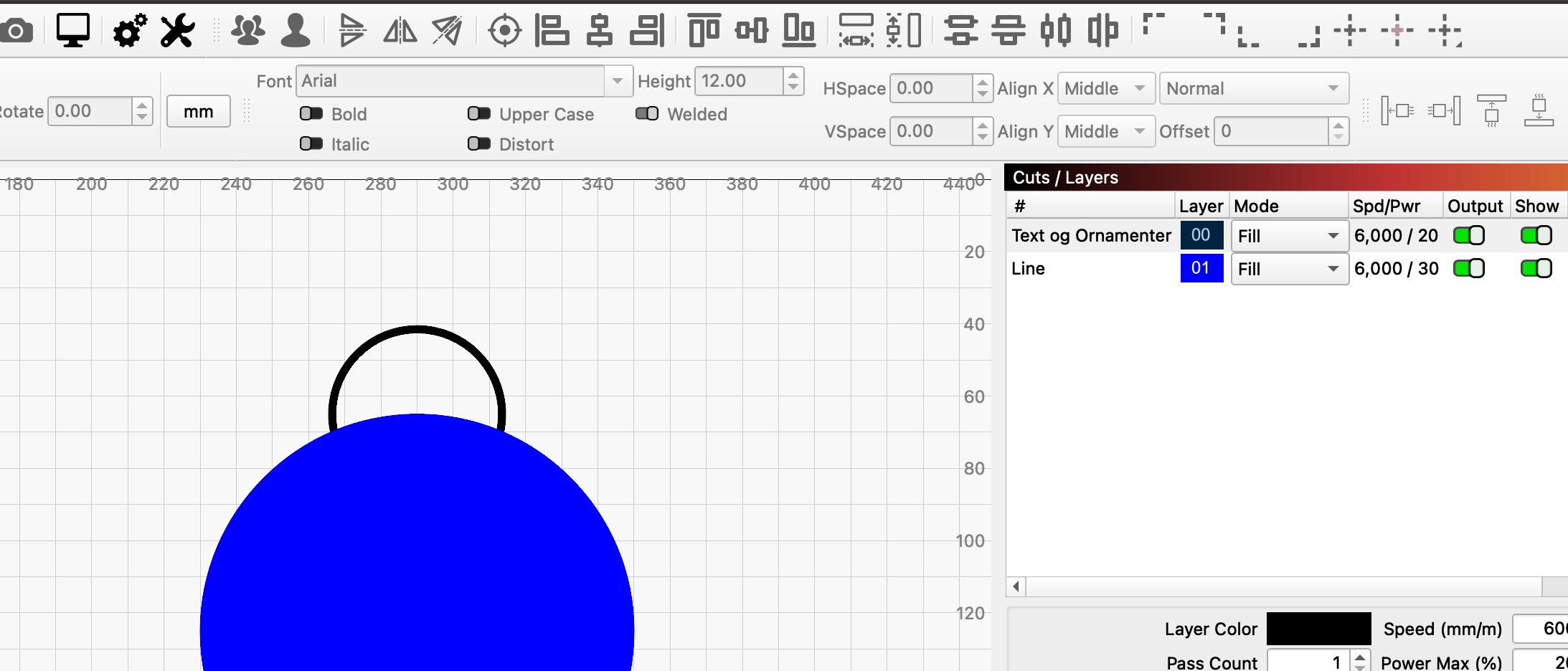This screenshot has height=671, width=1568.
Task: Click the group objects icon
Action: pos(248,31)
